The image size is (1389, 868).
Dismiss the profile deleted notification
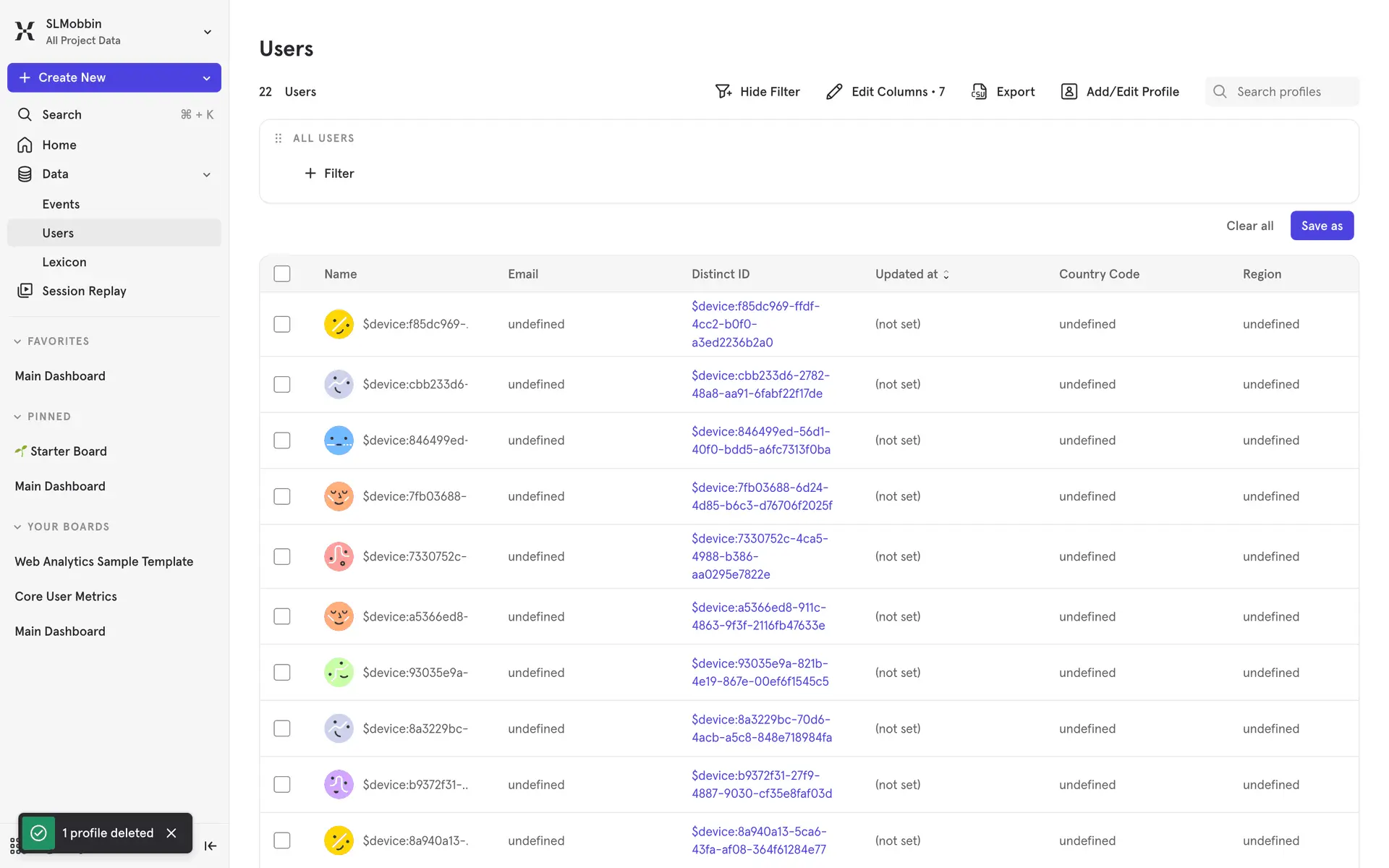(171, 833)
